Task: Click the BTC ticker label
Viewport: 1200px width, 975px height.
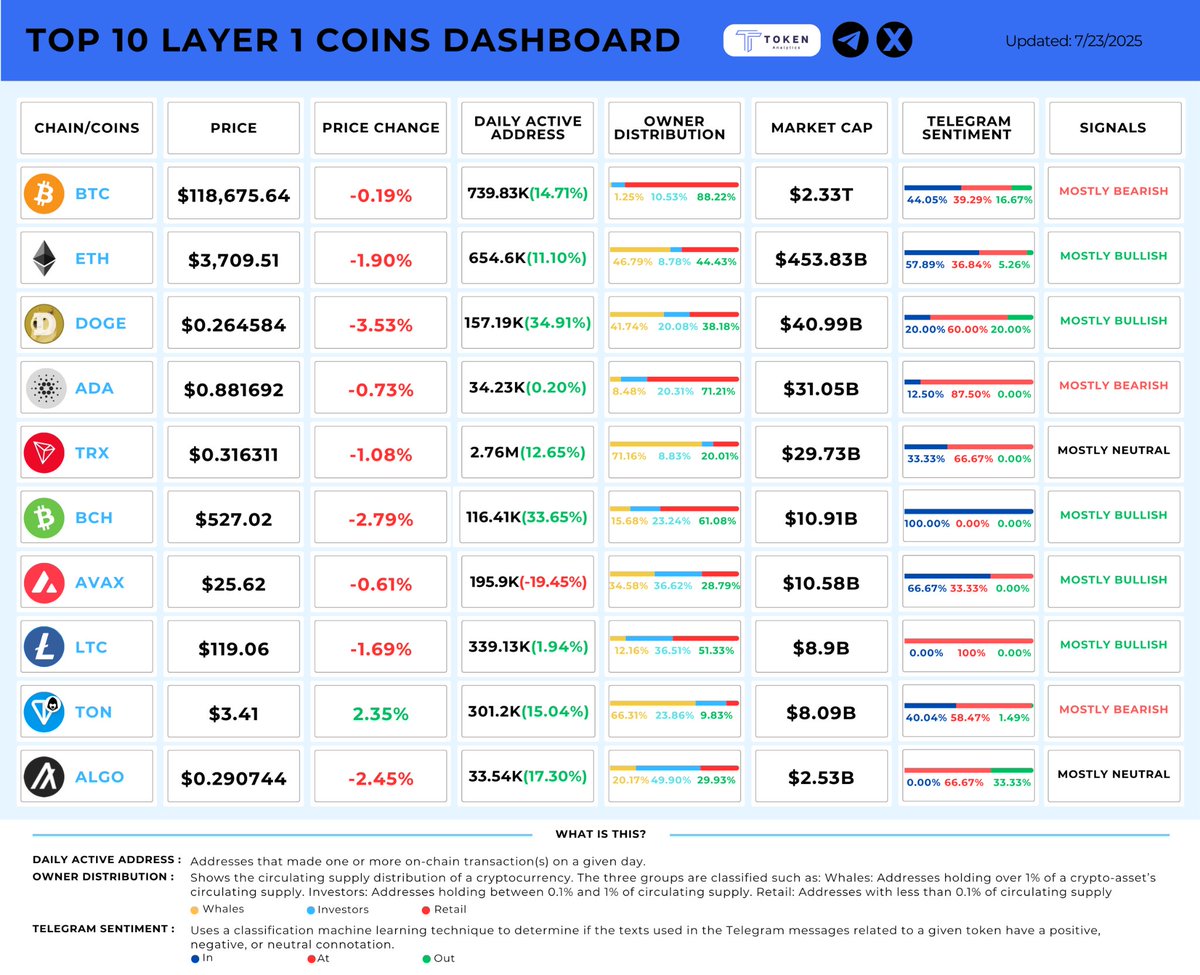Action: tap(92, 194)
